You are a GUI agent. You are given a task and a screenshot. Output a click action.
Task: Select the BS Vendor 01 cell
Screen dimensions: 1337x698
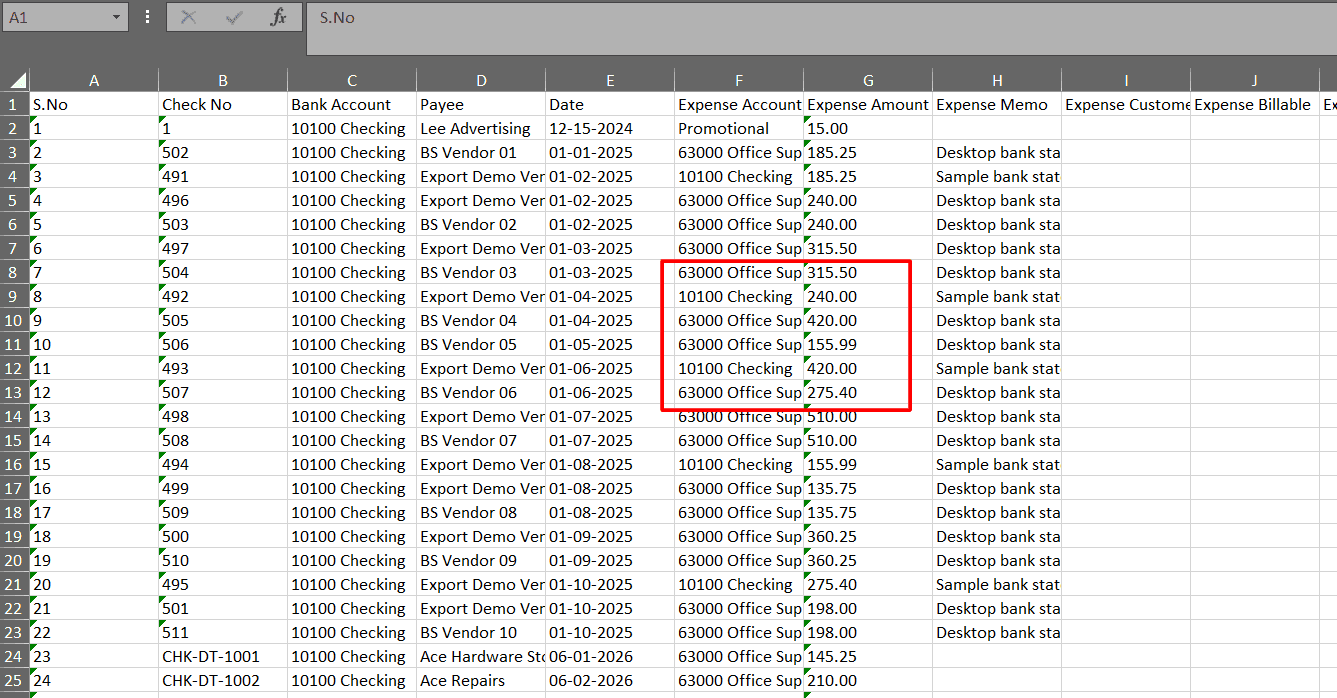click(x=481, y=153)
